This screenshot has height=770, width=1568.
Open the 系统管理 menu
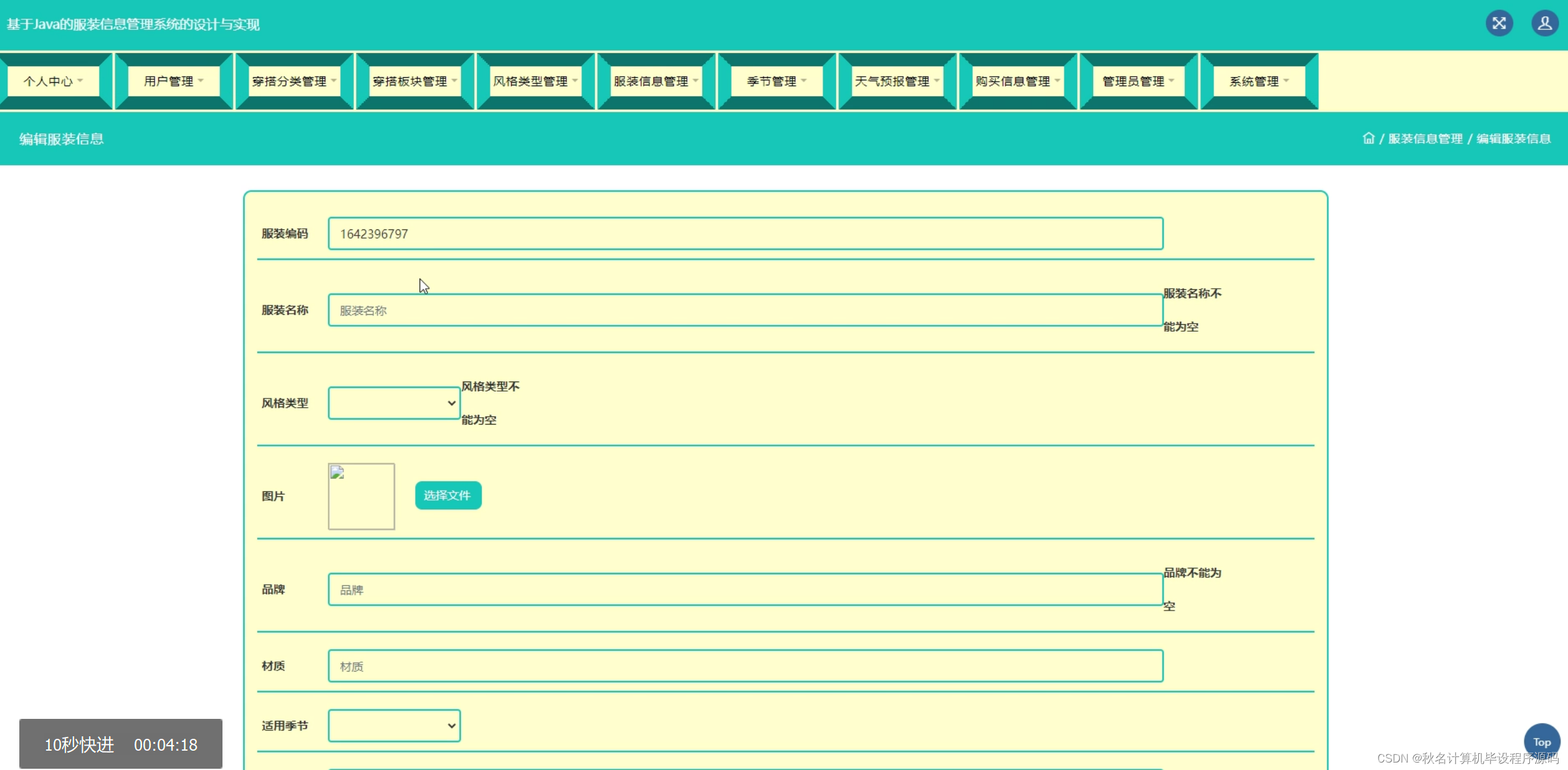[1259, 82]
